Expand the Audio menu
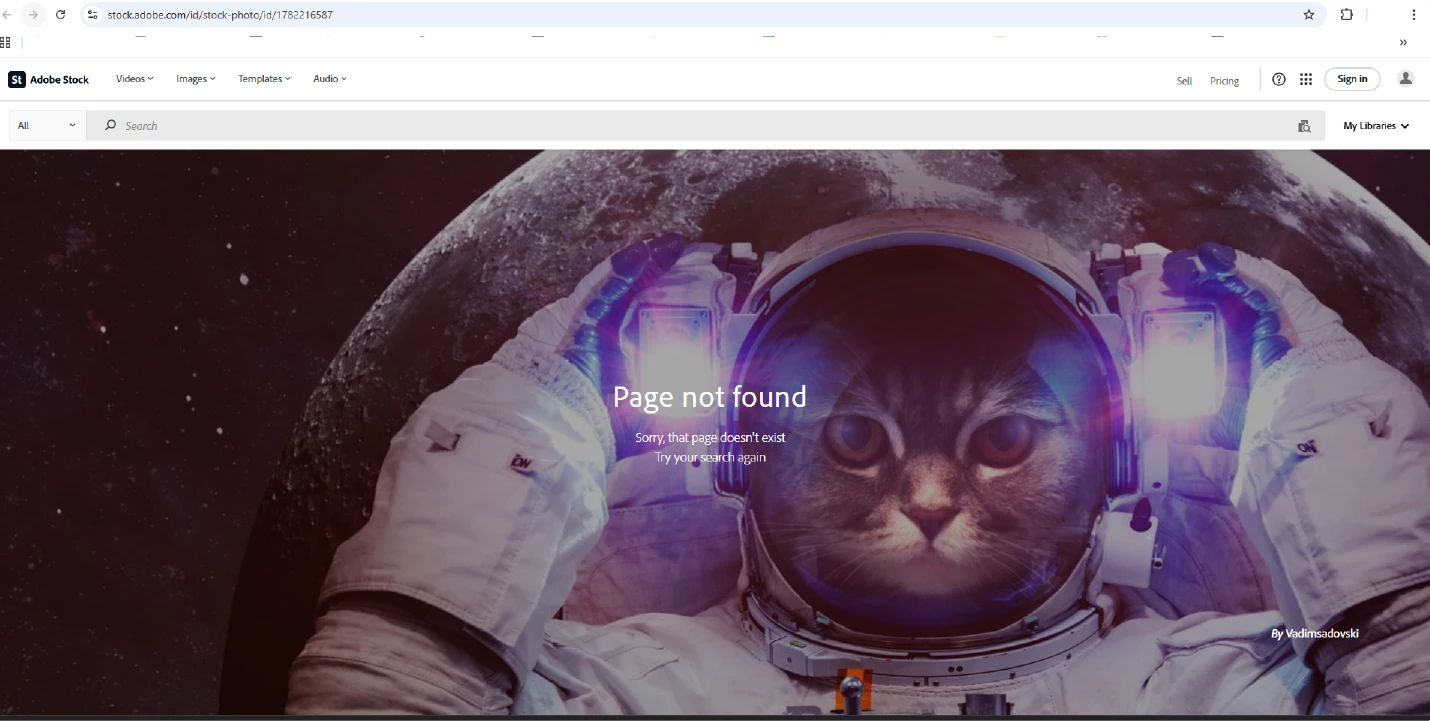The height and width of the screenshot is (721, 1430). 329,79
